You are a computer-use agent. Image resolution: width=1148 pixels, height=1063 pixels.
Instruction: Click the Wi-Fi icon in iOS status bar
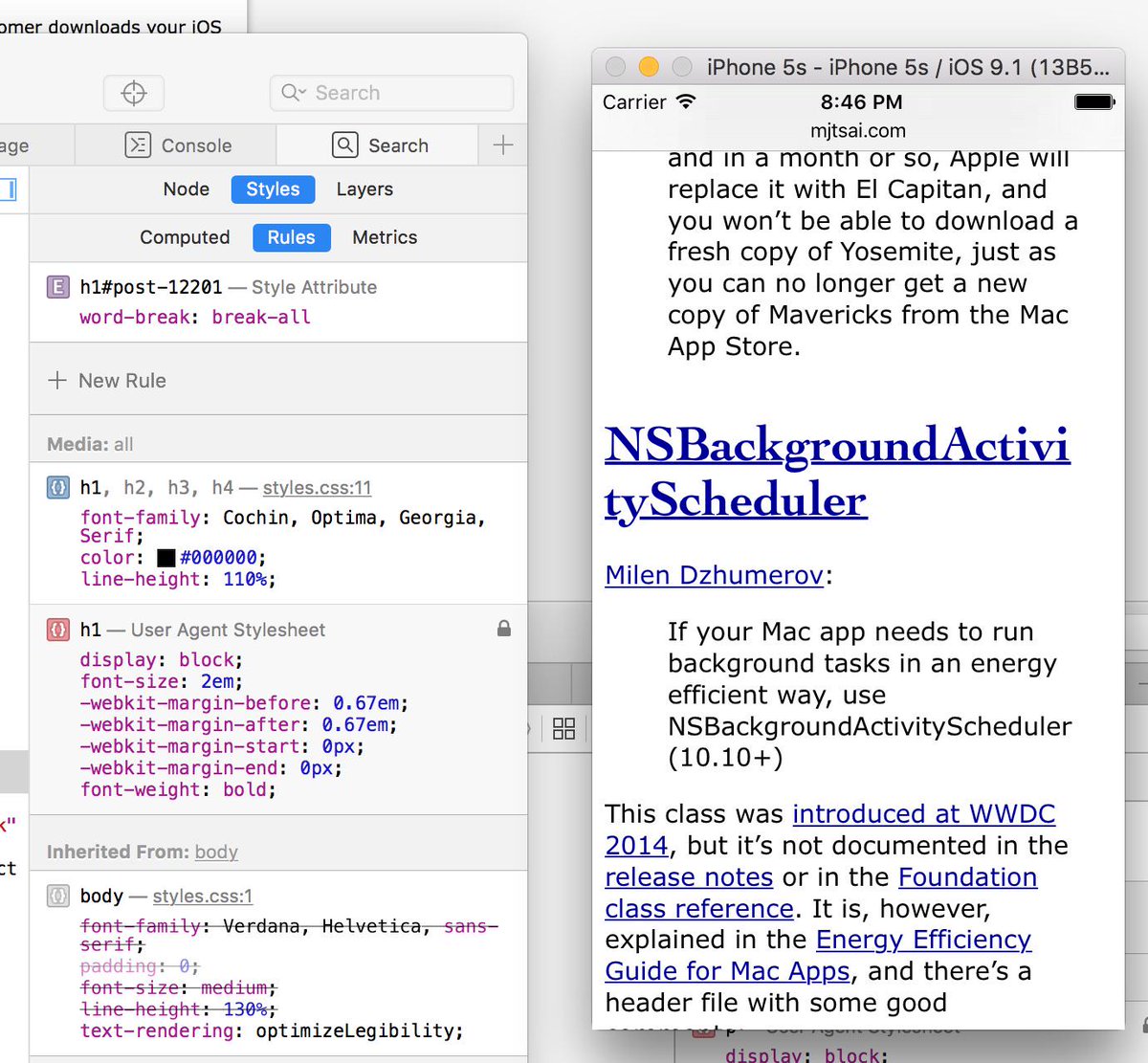pyautogui.click(x=686, y=101)
